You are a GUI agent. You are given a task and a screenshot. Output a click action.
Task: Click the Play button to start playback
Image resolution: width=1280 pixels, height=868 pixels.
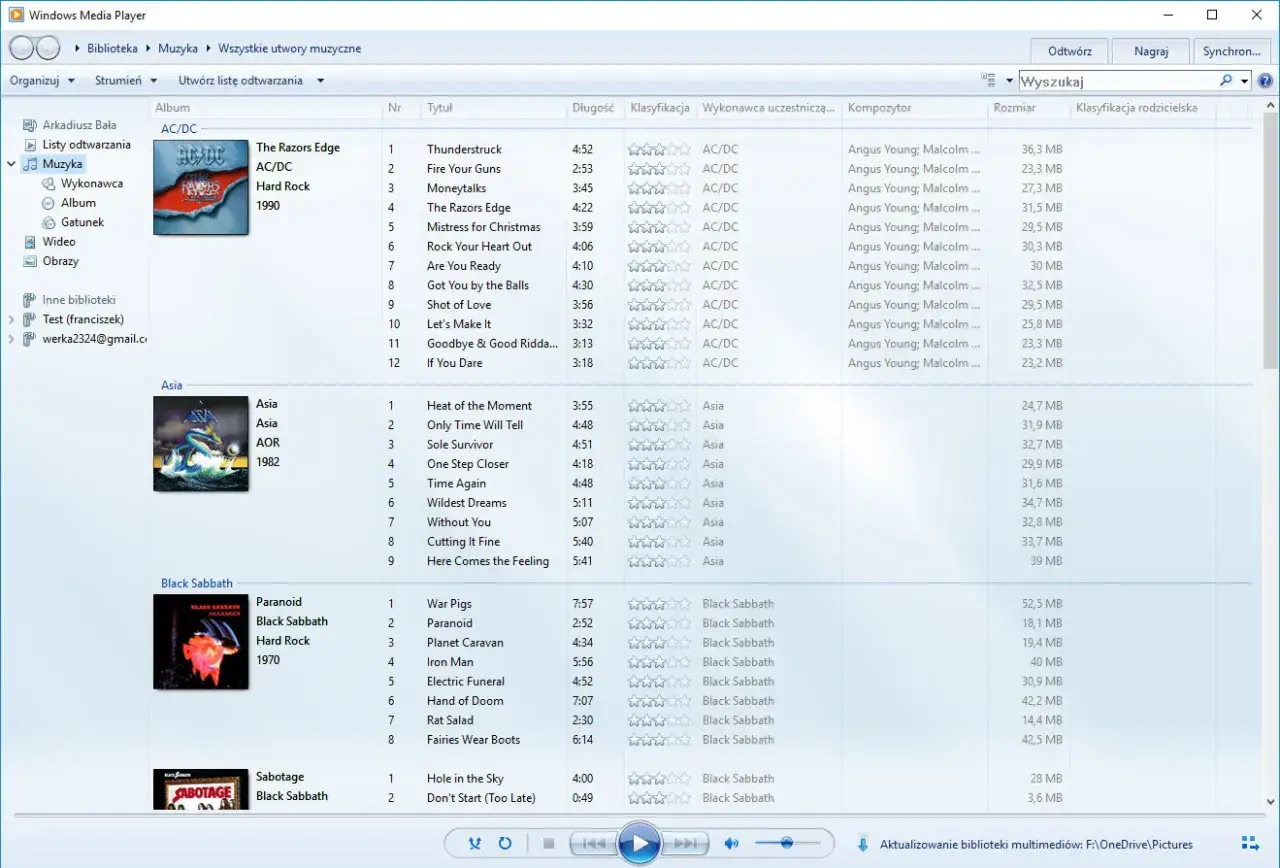pos(639,843)
